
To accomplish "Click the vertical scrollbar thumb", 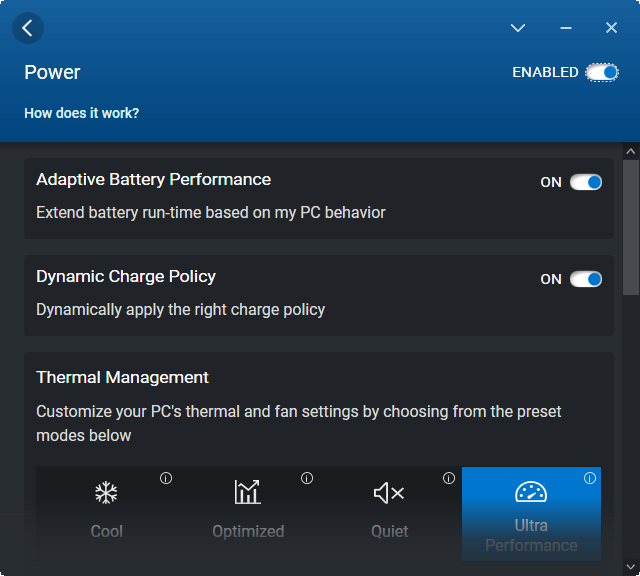I will pyautogui.click(x=630, y=225).
